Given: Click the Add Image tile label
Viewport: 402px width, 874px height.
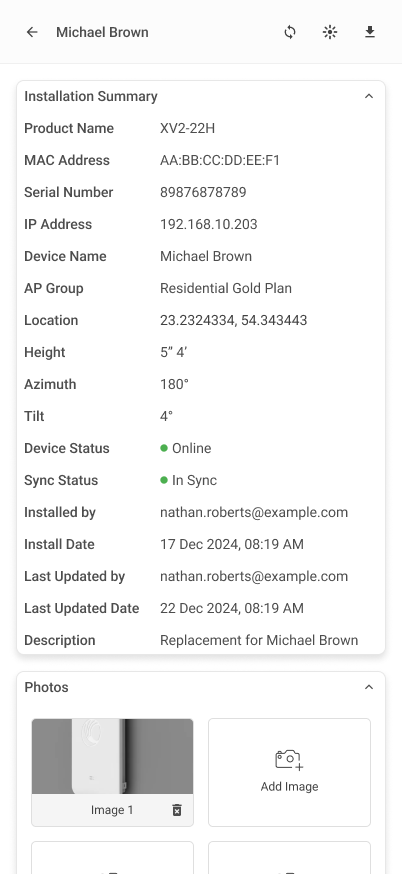Looking at the screenshot, I should [x=289, y=786].
